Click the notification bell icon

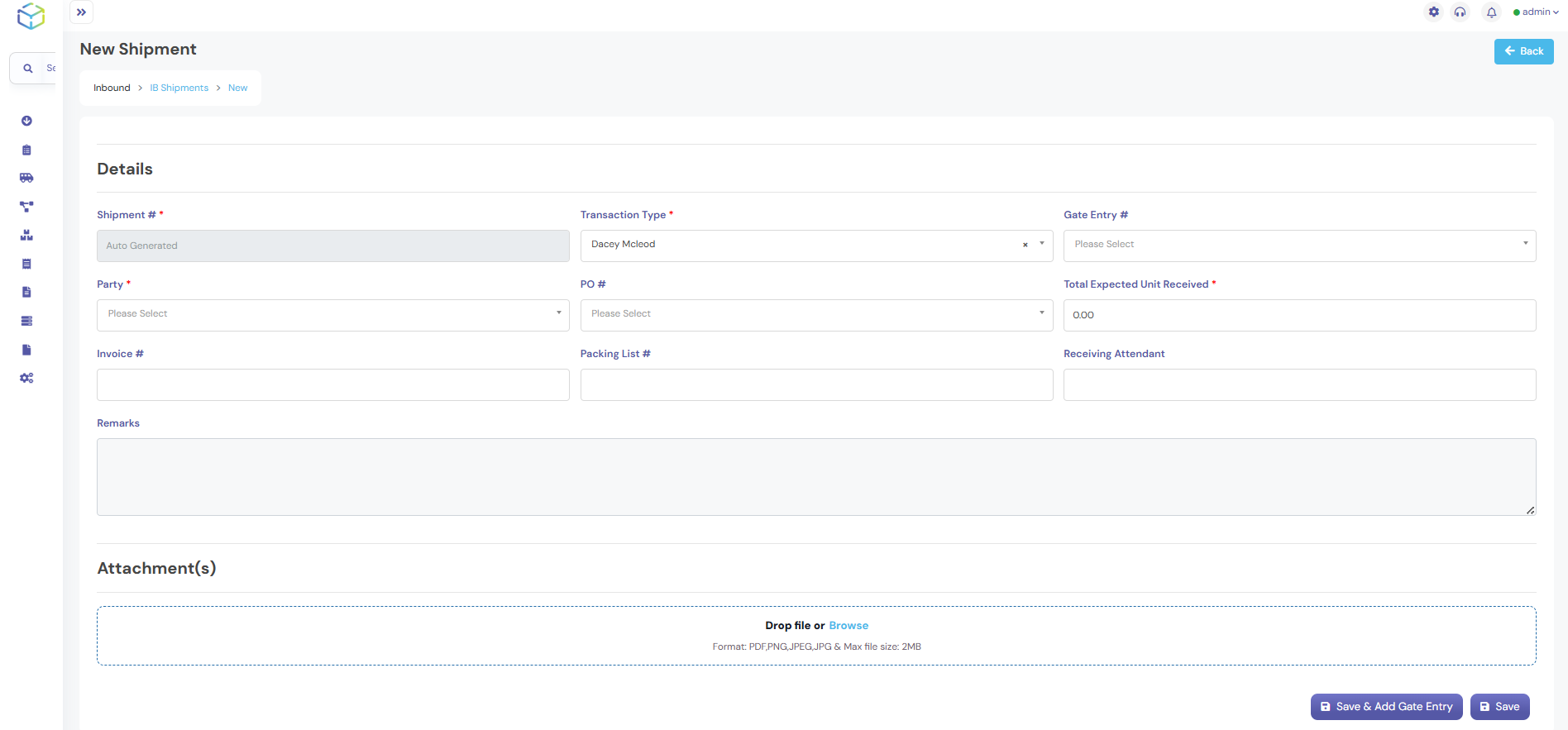[1491, 12]
